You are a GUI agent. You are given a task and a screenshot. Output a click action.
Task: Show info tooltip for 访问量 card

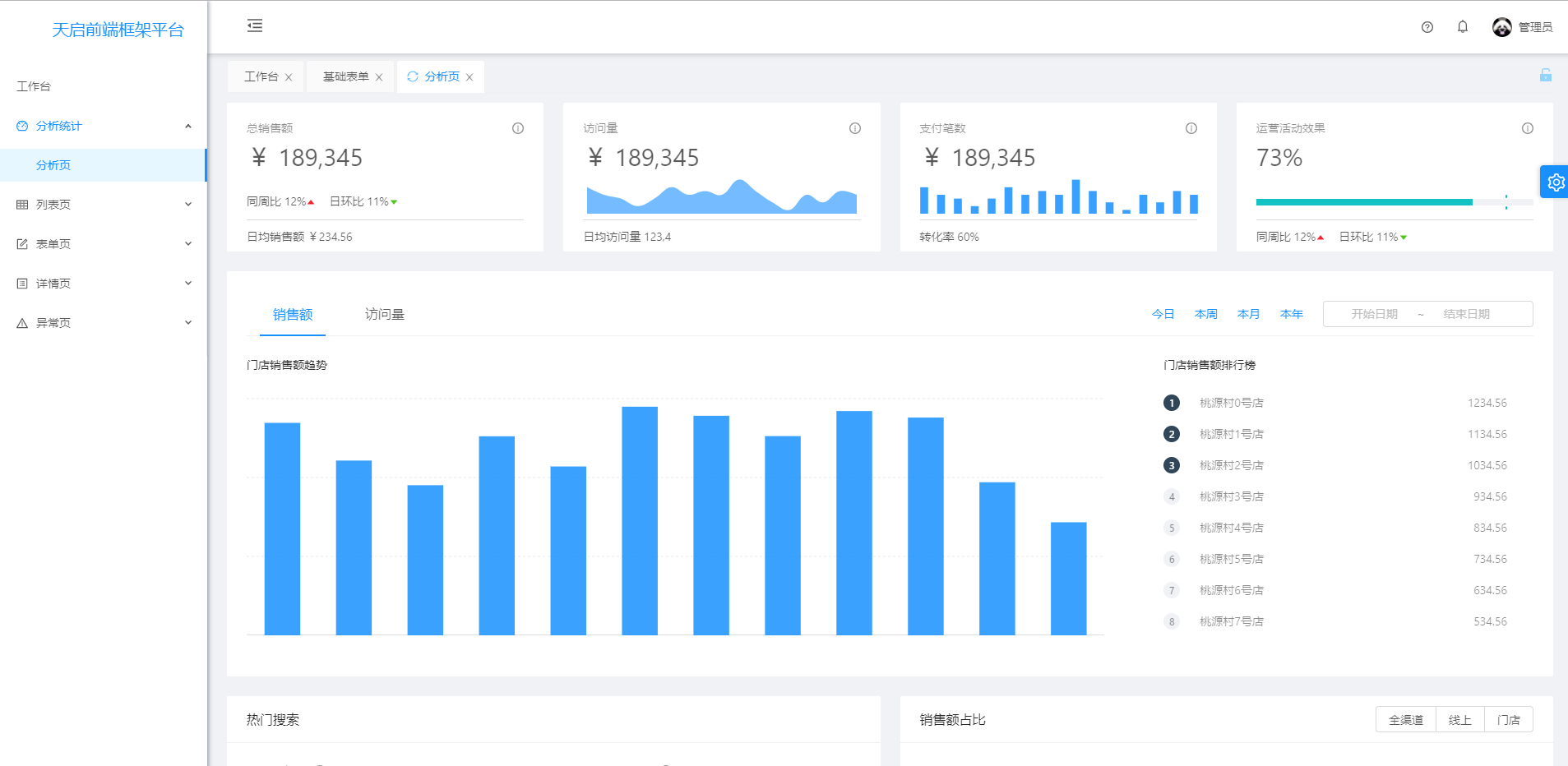point(855,128)
